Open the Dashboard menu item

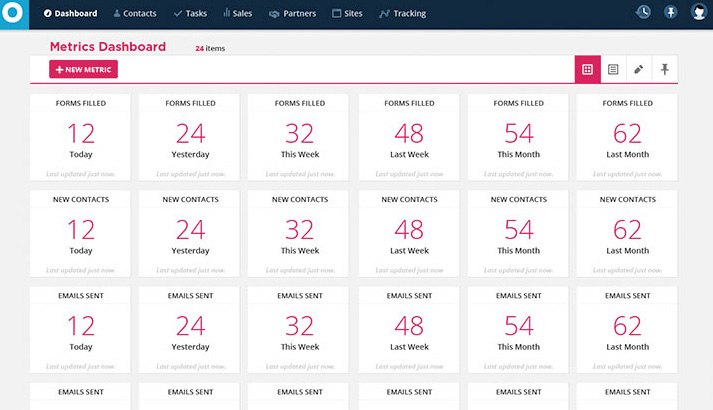(x=70, y=14)
